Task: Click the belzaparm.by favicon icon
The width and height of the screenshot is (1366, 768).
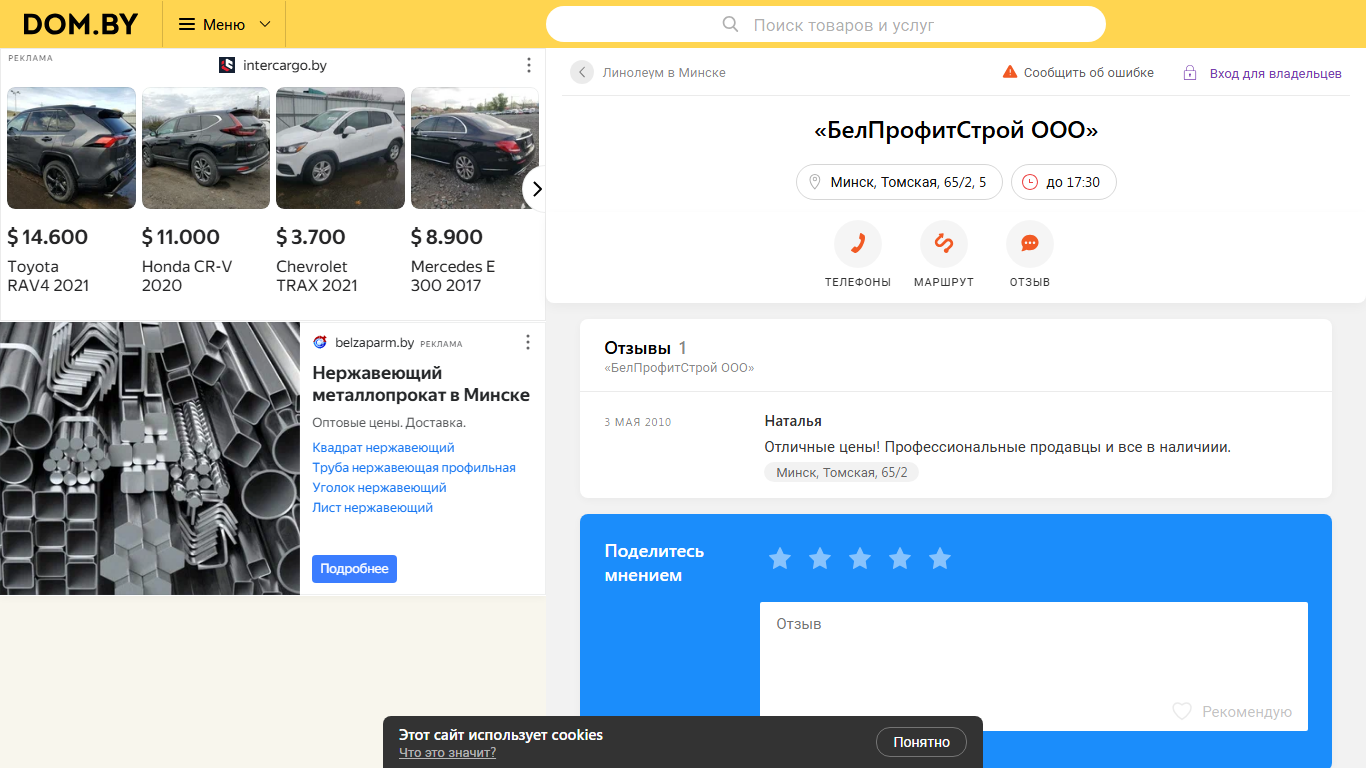Action: coord(320,342)
